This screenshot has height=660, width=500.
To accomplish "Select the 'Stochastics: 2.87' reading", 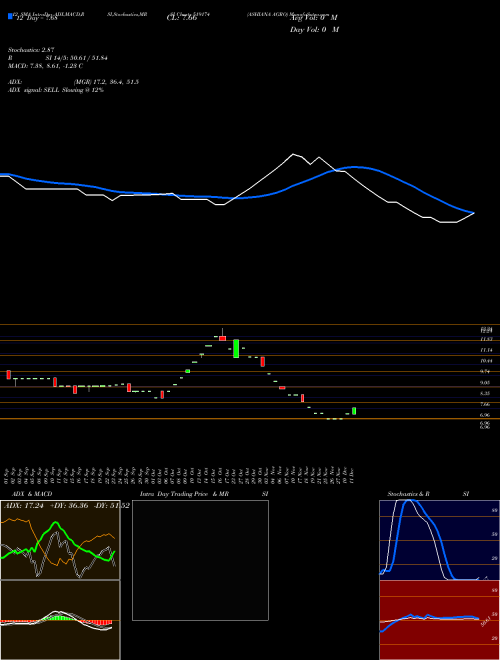I will pos(31,50).
